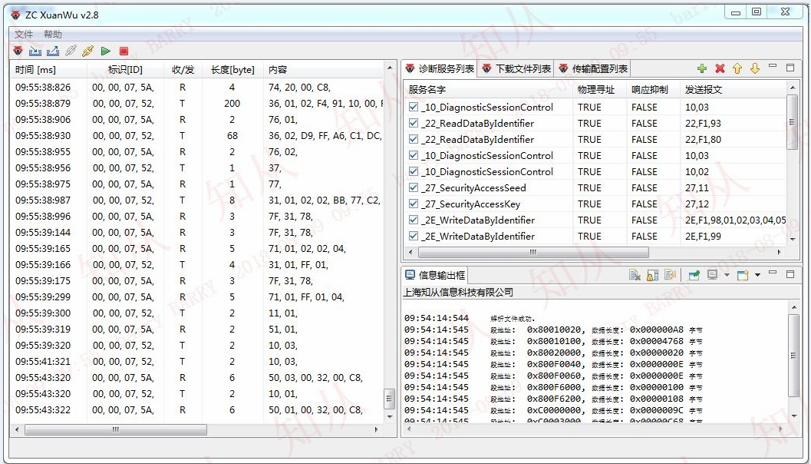Click the message log vertical scrollbar thumb
Viewport: 811px width, 464px height.
coord(389,399)
